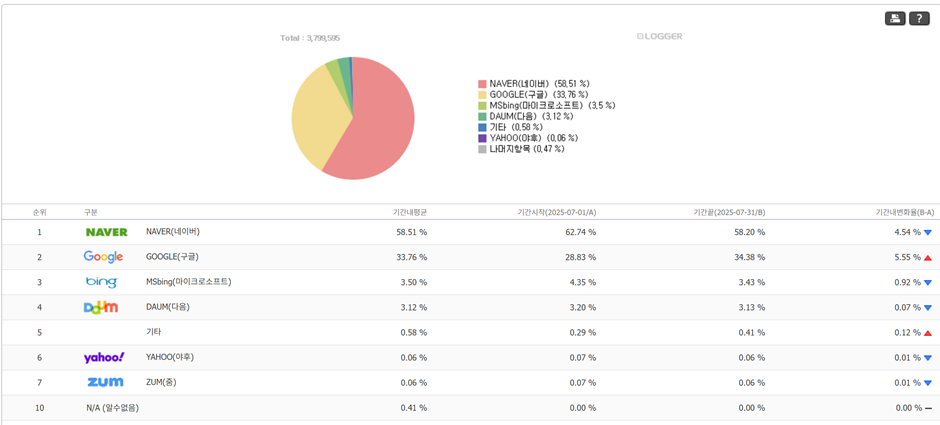Click the red up arrow in GOOGLE row
Viewport: 940px width, 425px height.
pyautogui.click(x=928, y=257)
